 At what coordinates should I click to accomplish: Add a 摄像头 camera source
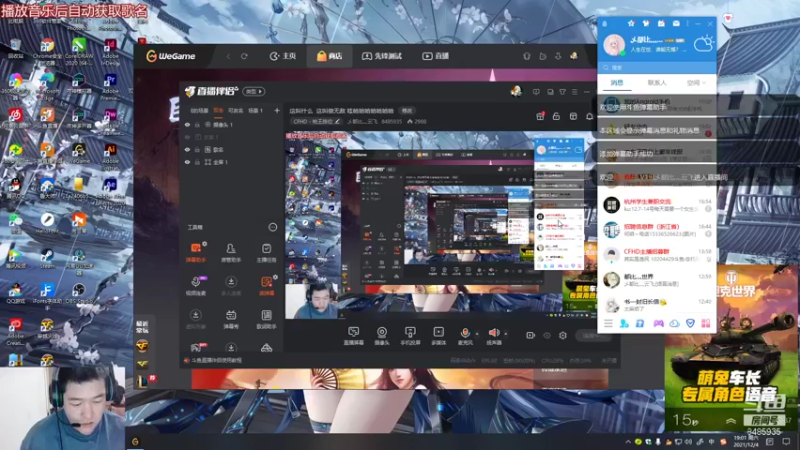(x=382, y=336)
